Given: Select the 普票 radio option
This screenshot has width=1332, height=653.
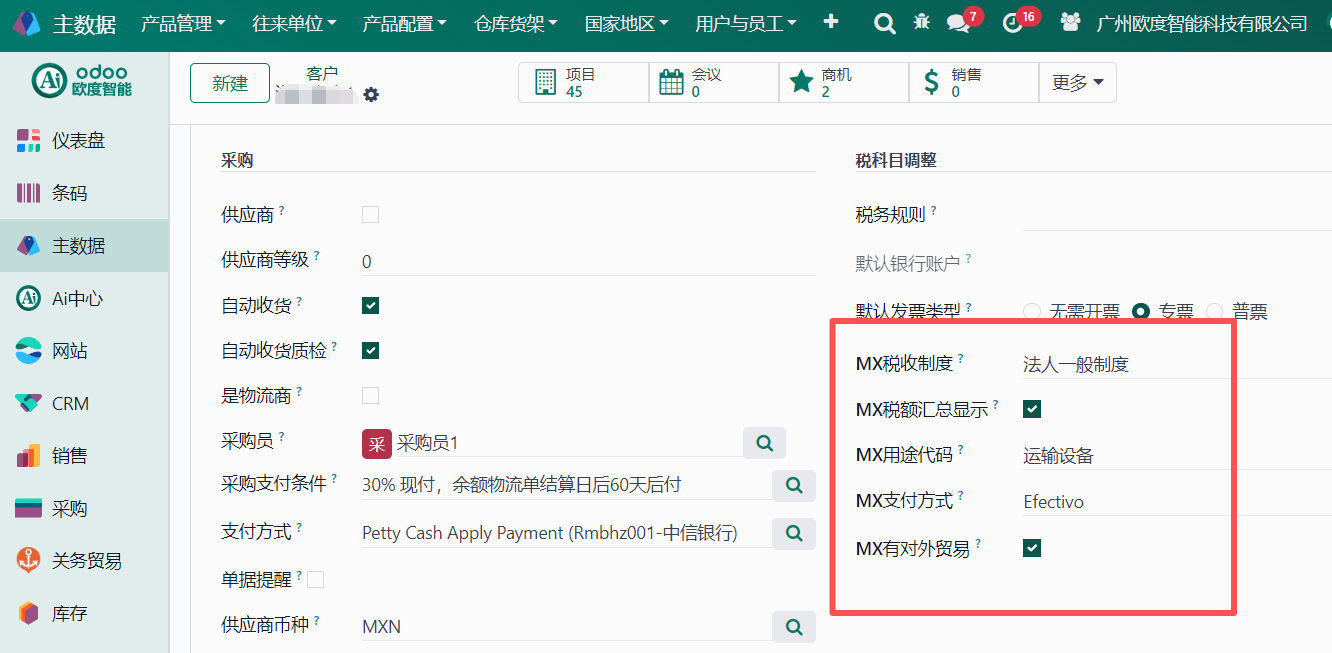Looking at the screenshot, I should coord(1215,311).
